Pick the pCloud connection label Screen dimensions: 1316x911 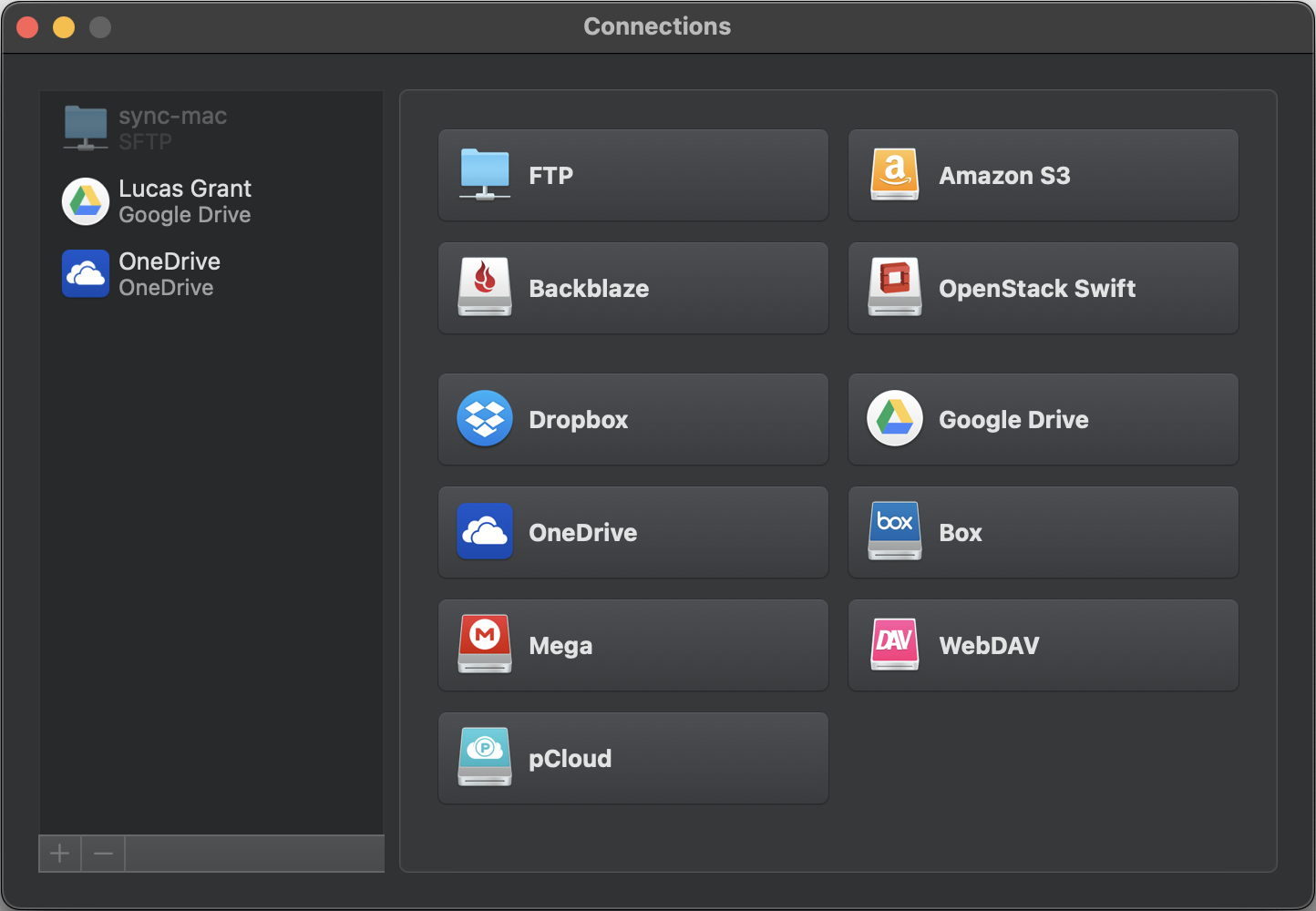[571, 759]
